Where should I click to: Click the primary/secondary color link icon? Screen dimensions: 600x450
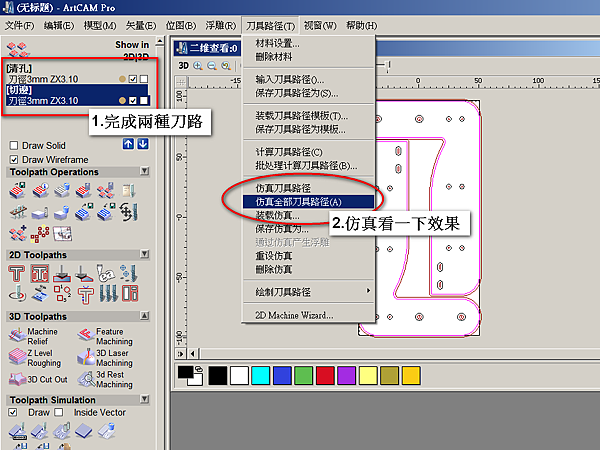199,369
